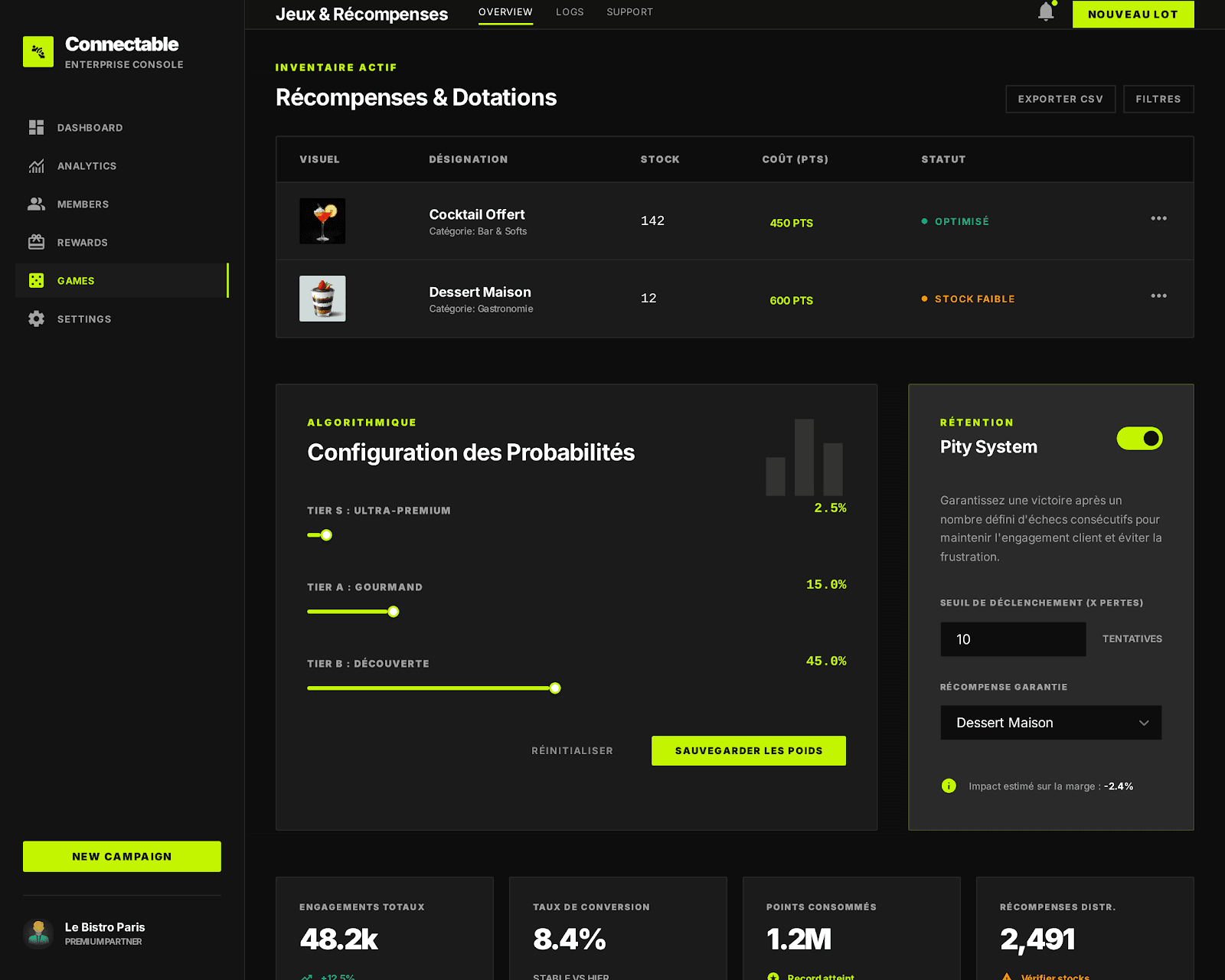
Task: Open the Dashboard sidebar icon
Action: [36, 127]
